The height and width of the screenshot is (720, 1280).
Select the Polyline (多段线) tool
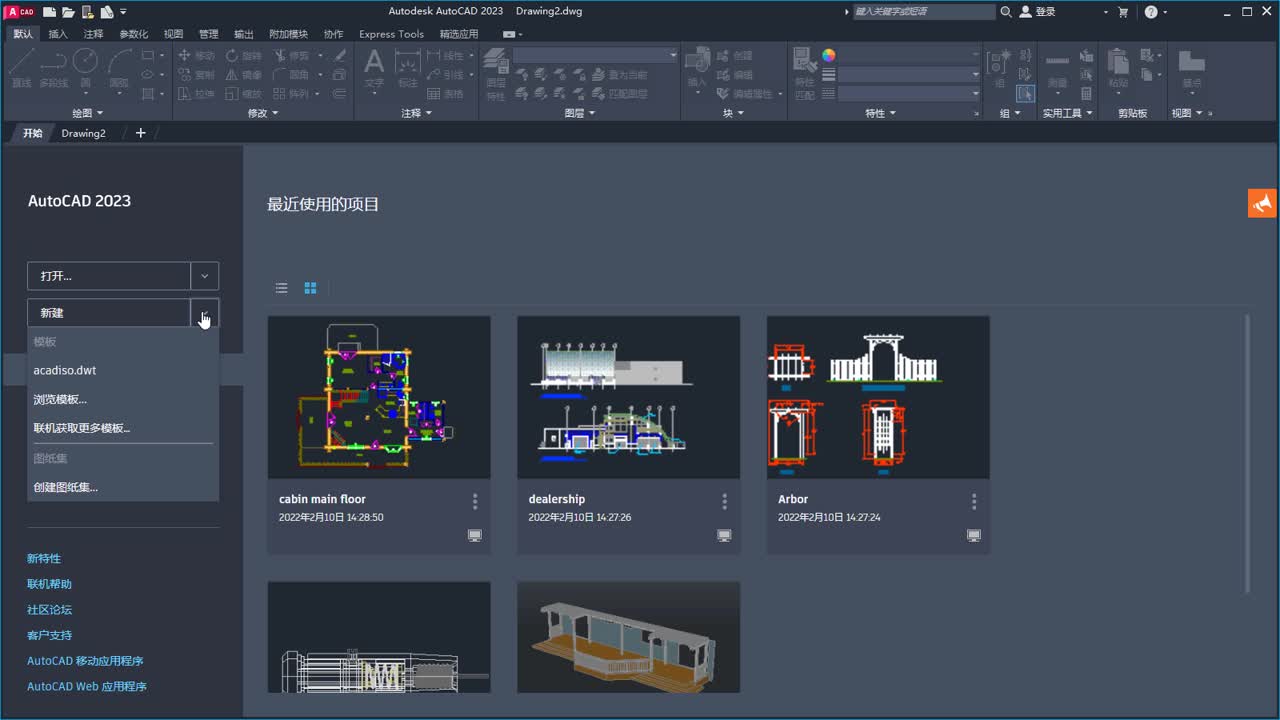point(54,69)
